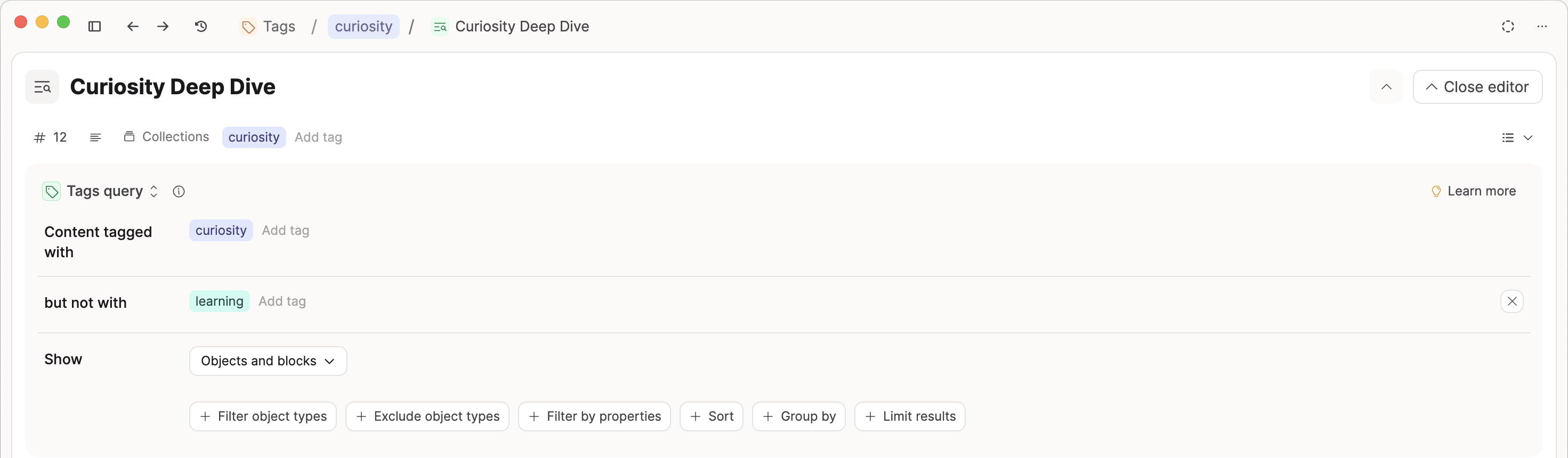Screen dimensions: 1568x458
Task: Collapse the header with the chevron-up button
Action: pos(1386,87)
